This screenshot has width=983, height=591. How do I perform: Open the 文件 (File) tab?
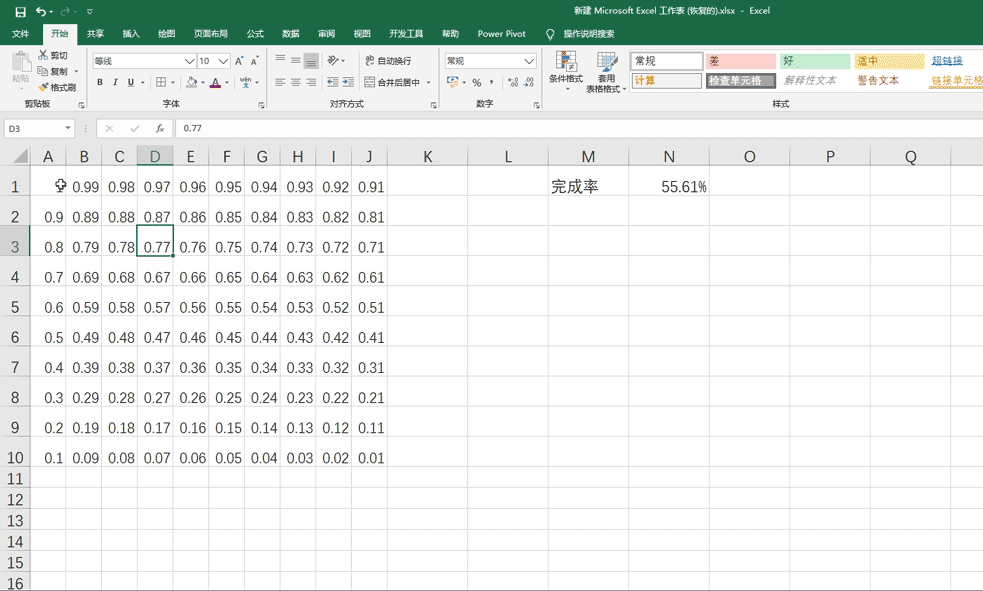click(21, 34)
